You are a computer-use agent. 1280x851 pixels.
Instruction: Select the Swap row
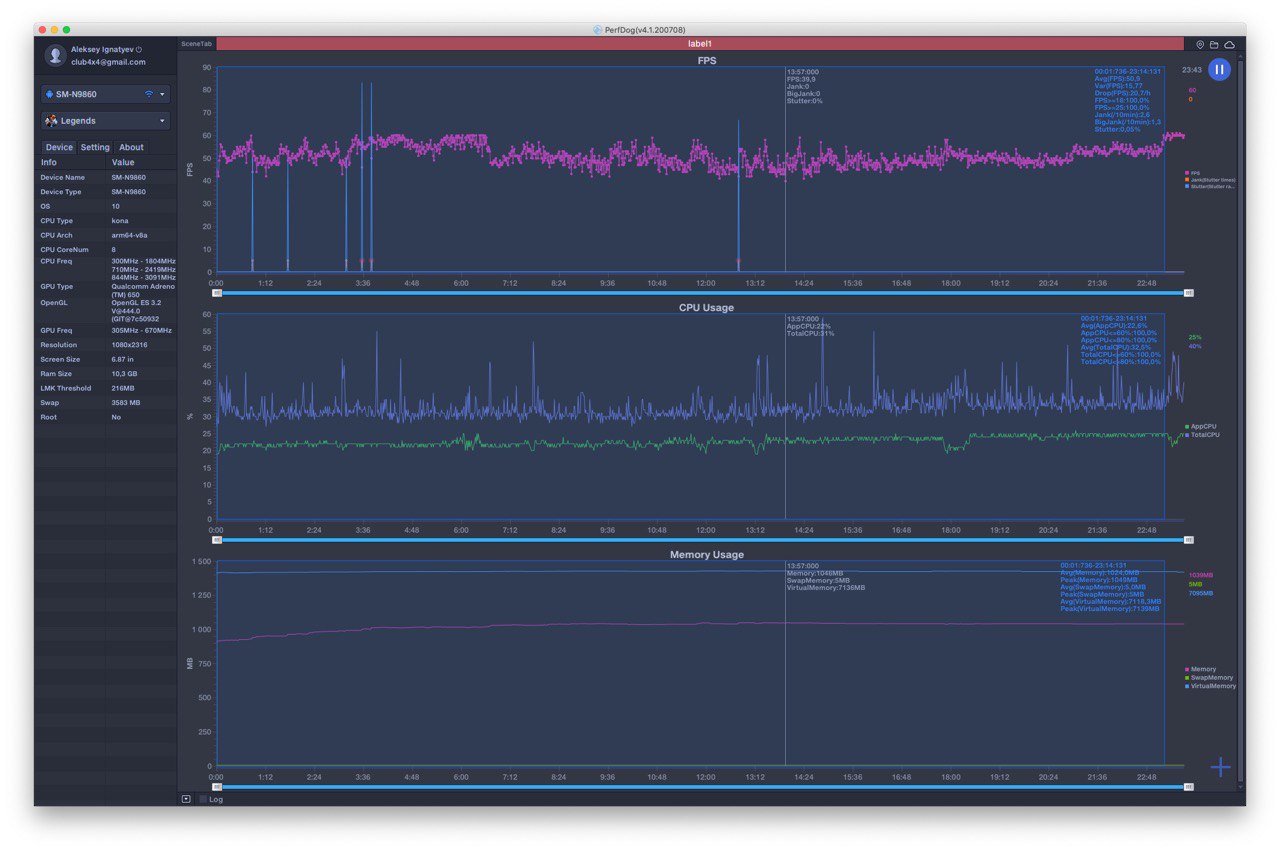pos(106,402)
